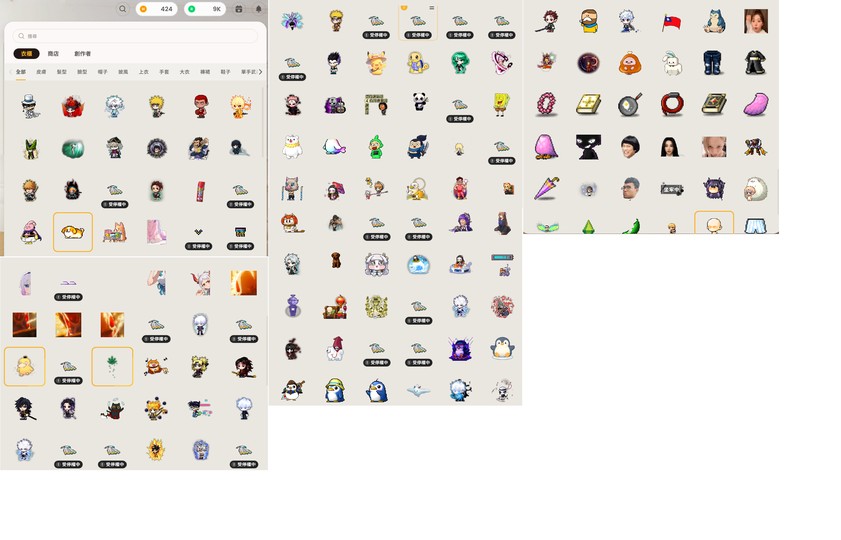
Task: Select the Snorlax item
Action: pos(714,22)
